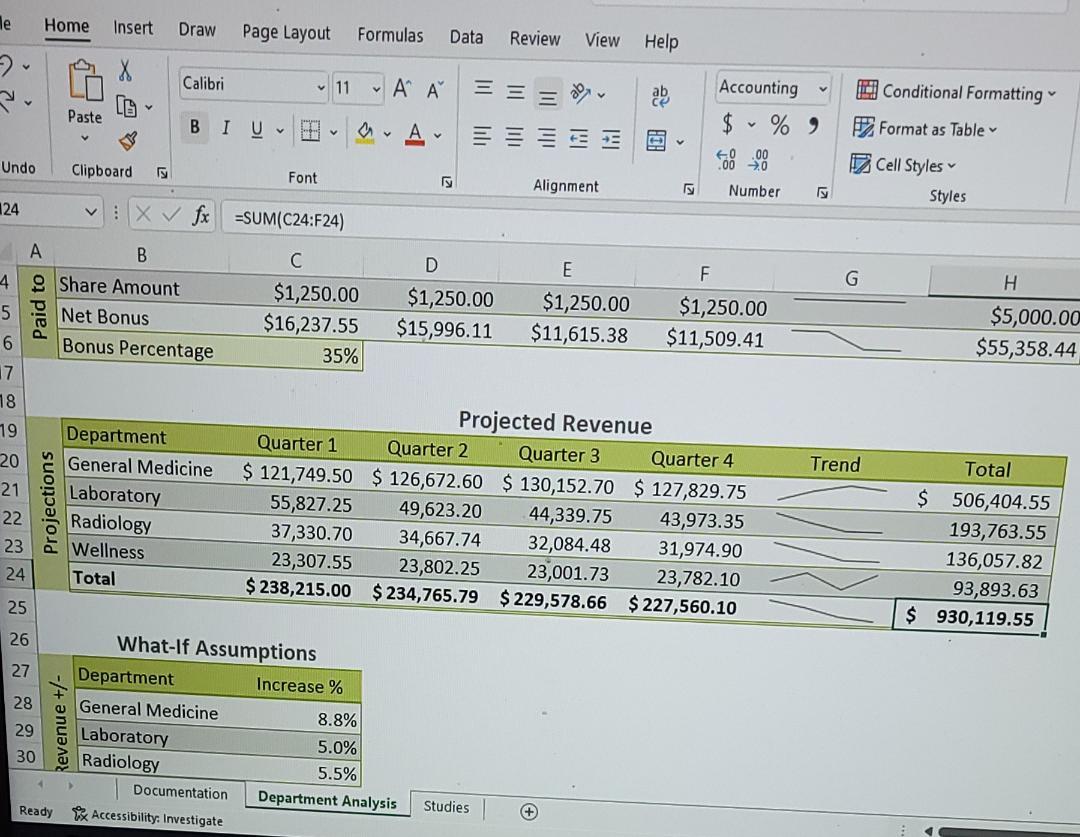Open the Studies sheet tab
Screen dimensions: 1080x837
[x=446, y=807]
